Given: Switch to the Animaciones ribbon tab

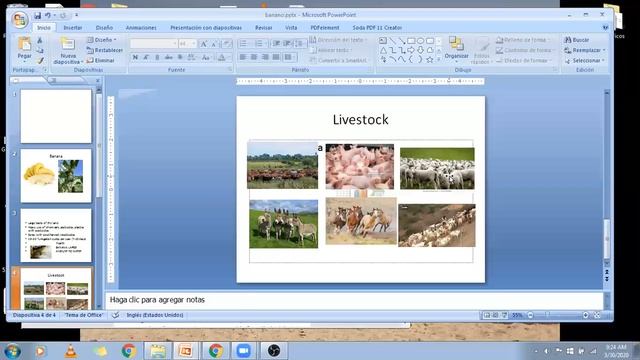Looking at the screenshot, I should click(141, 28).
